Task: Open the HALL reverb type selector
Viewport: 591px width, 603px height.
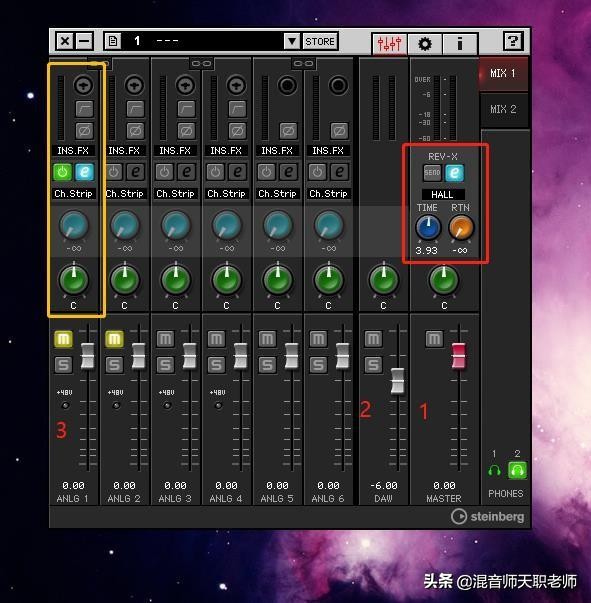Action: [443, 195]
